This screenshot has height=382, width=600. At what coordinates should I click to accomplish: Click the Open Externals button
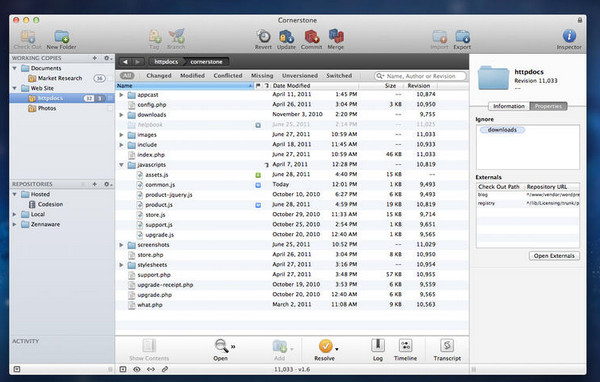click(554, 256)
